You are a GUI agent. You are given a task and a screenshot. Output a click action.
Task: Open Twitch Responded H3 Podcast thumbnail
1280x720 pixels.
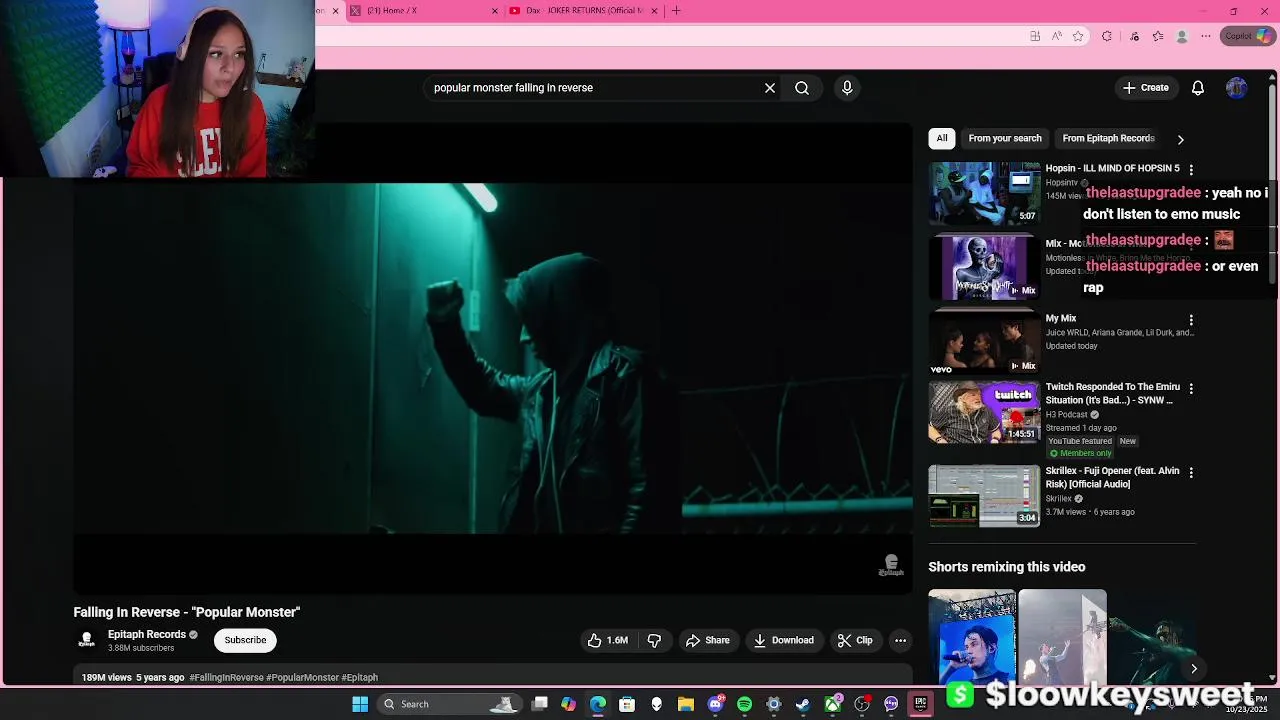pos(984,411)
